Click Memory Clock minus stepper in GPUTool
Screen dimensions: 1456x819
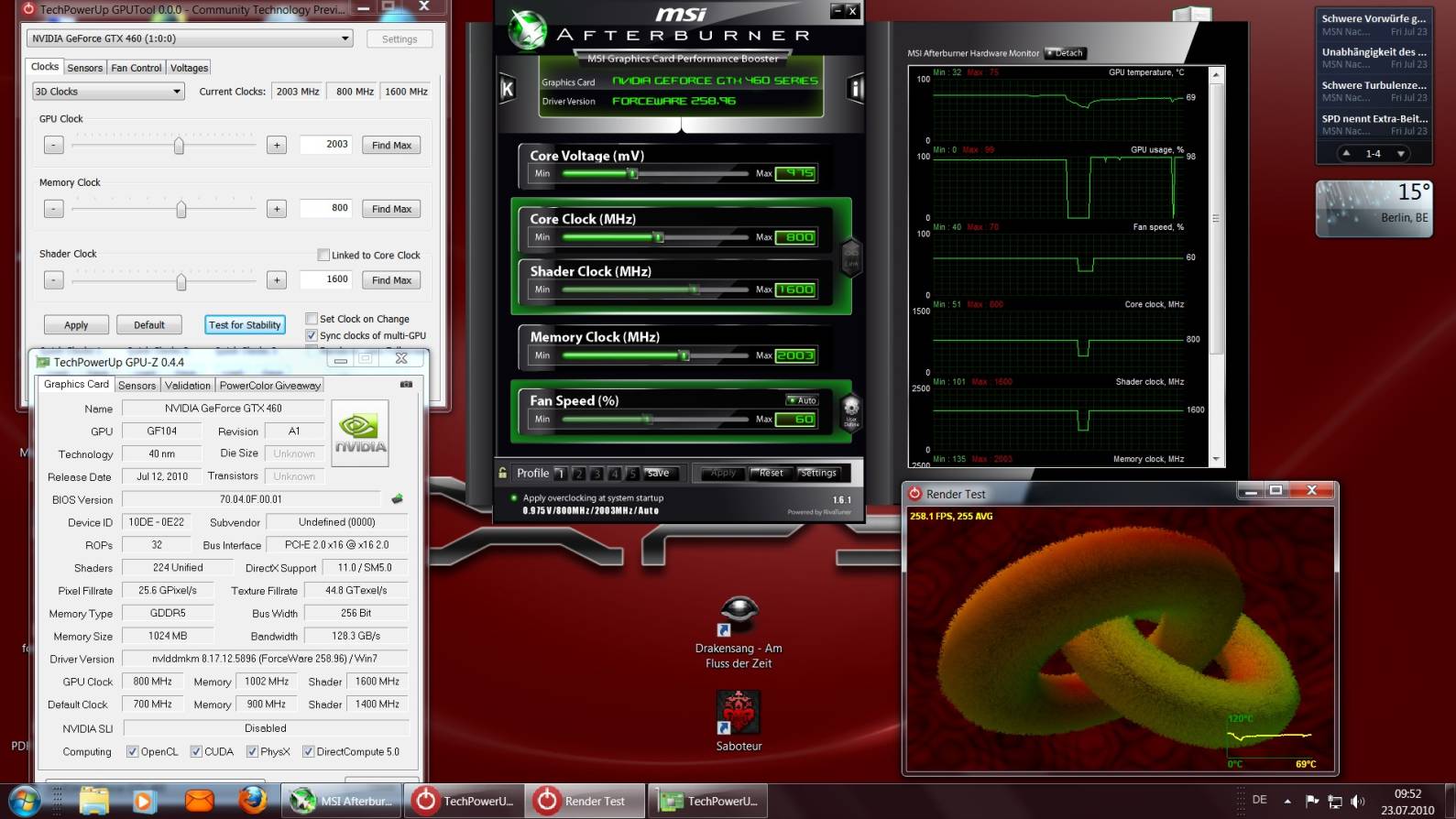click(54, 209)
